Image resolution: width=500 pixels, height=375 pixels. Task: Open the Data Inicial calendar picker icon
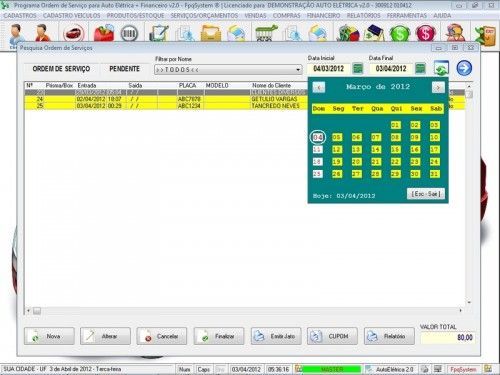point(358,69)
